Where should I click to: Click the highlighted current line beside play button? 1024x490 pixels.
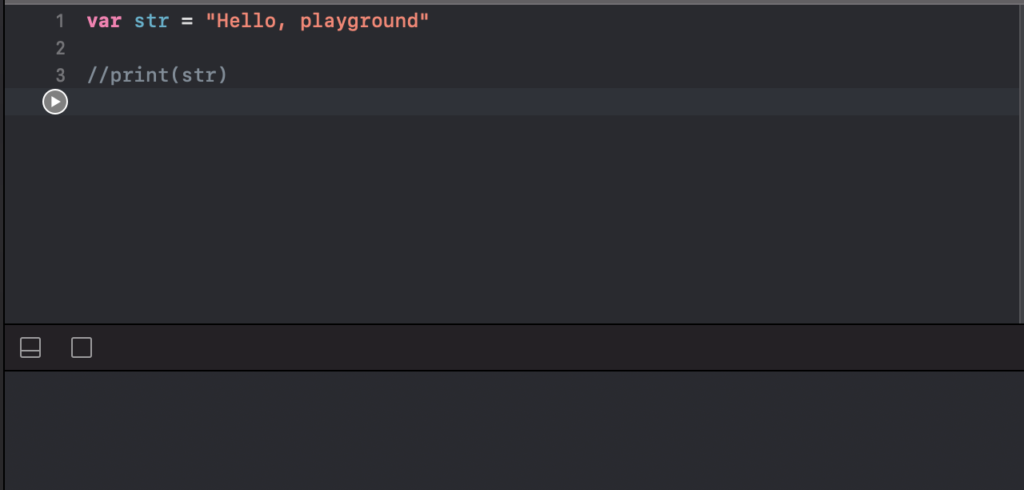coord(542,102)
